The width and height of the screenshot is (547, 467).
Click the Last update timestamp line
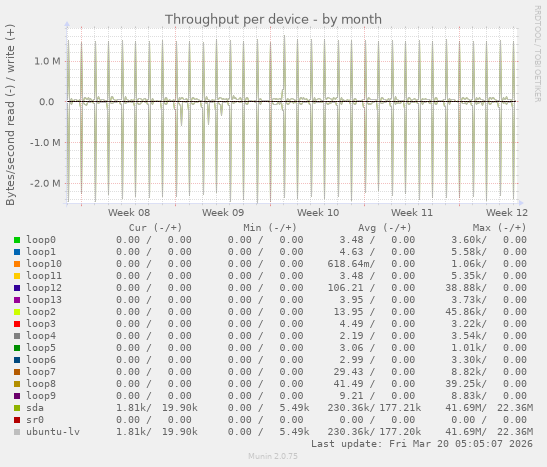click(x=422, y=444)
